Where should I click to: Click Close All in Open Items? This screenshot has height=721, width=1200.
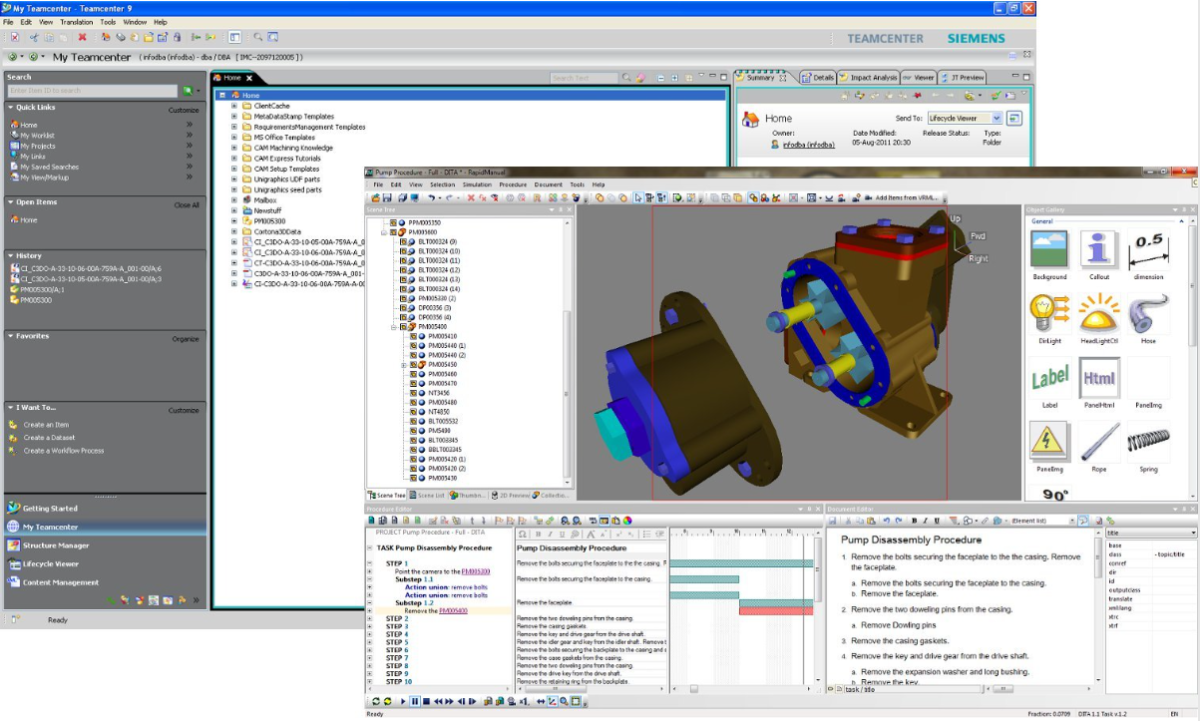point(187,205)
